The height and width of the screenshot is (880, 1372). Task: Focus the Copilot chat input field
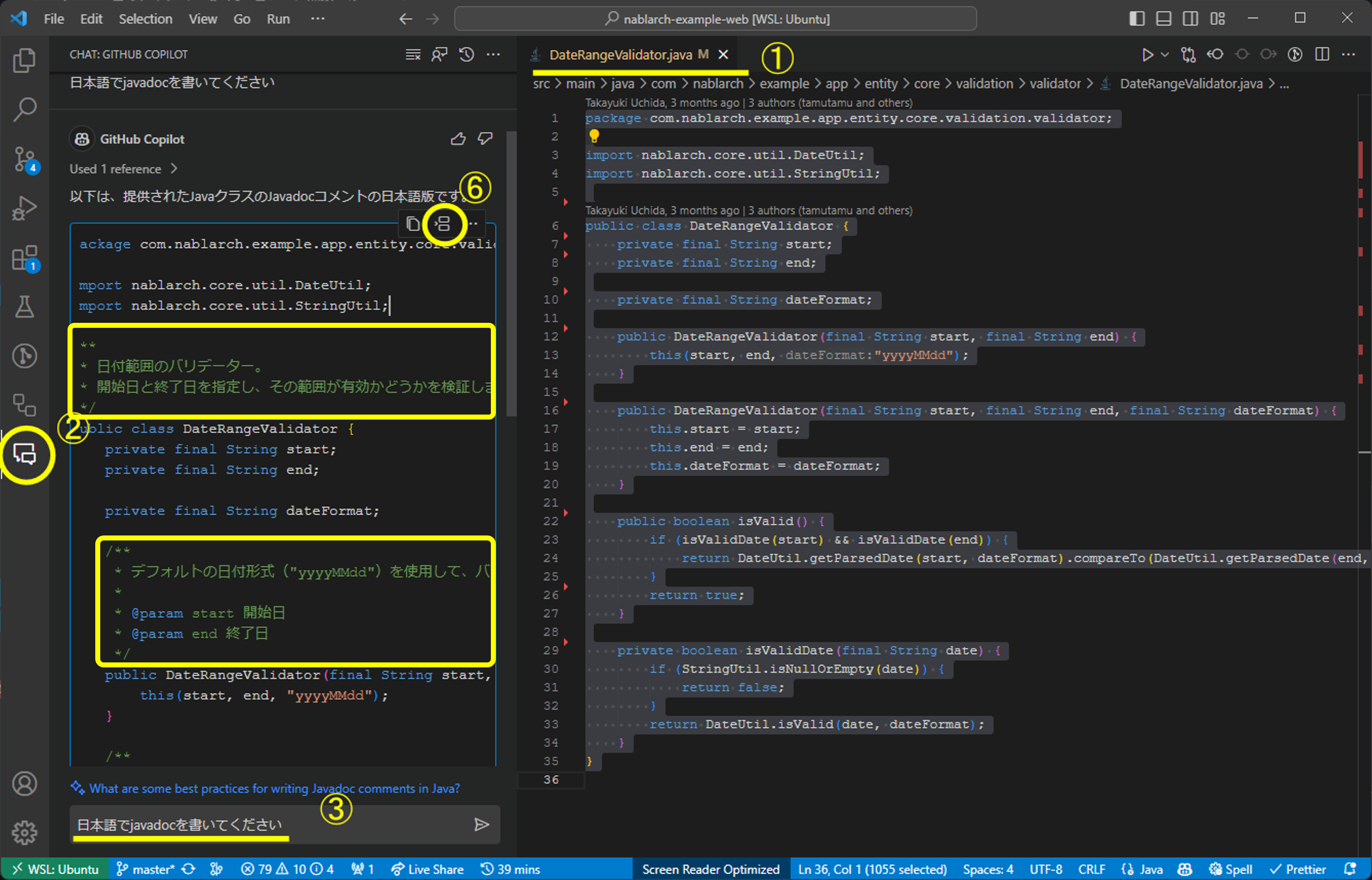click(268, 825)
